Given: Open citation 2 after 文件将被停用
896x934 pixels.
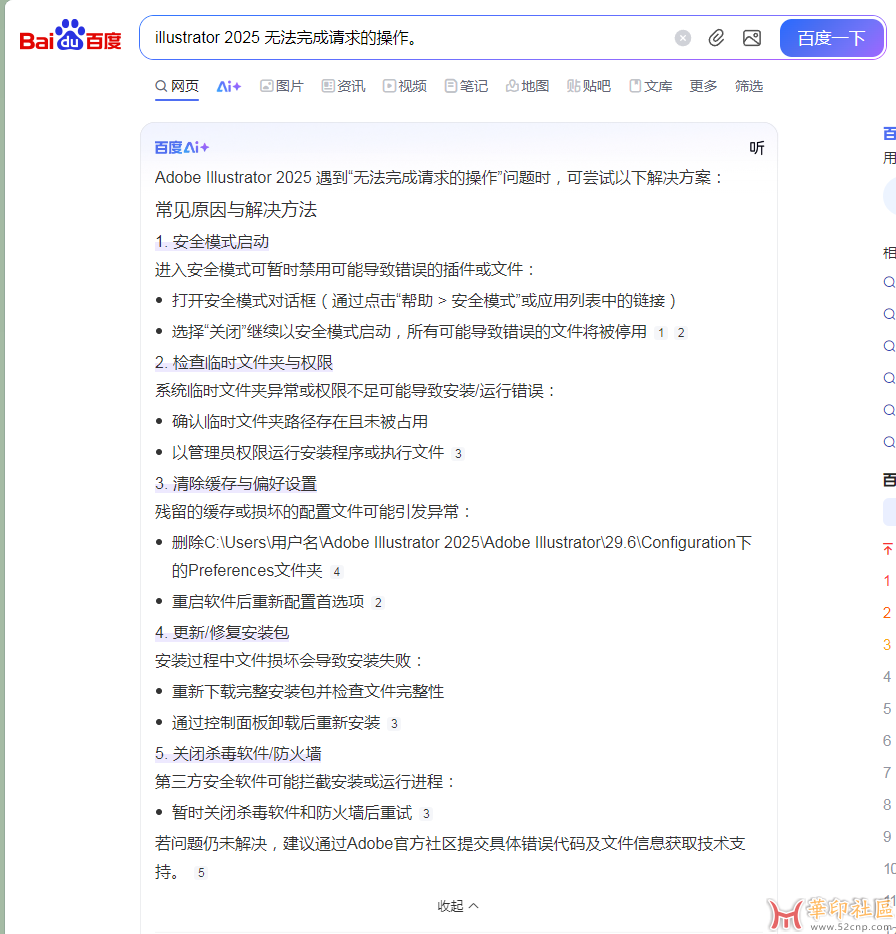Looking at the screenshot, I should (681, 333).
